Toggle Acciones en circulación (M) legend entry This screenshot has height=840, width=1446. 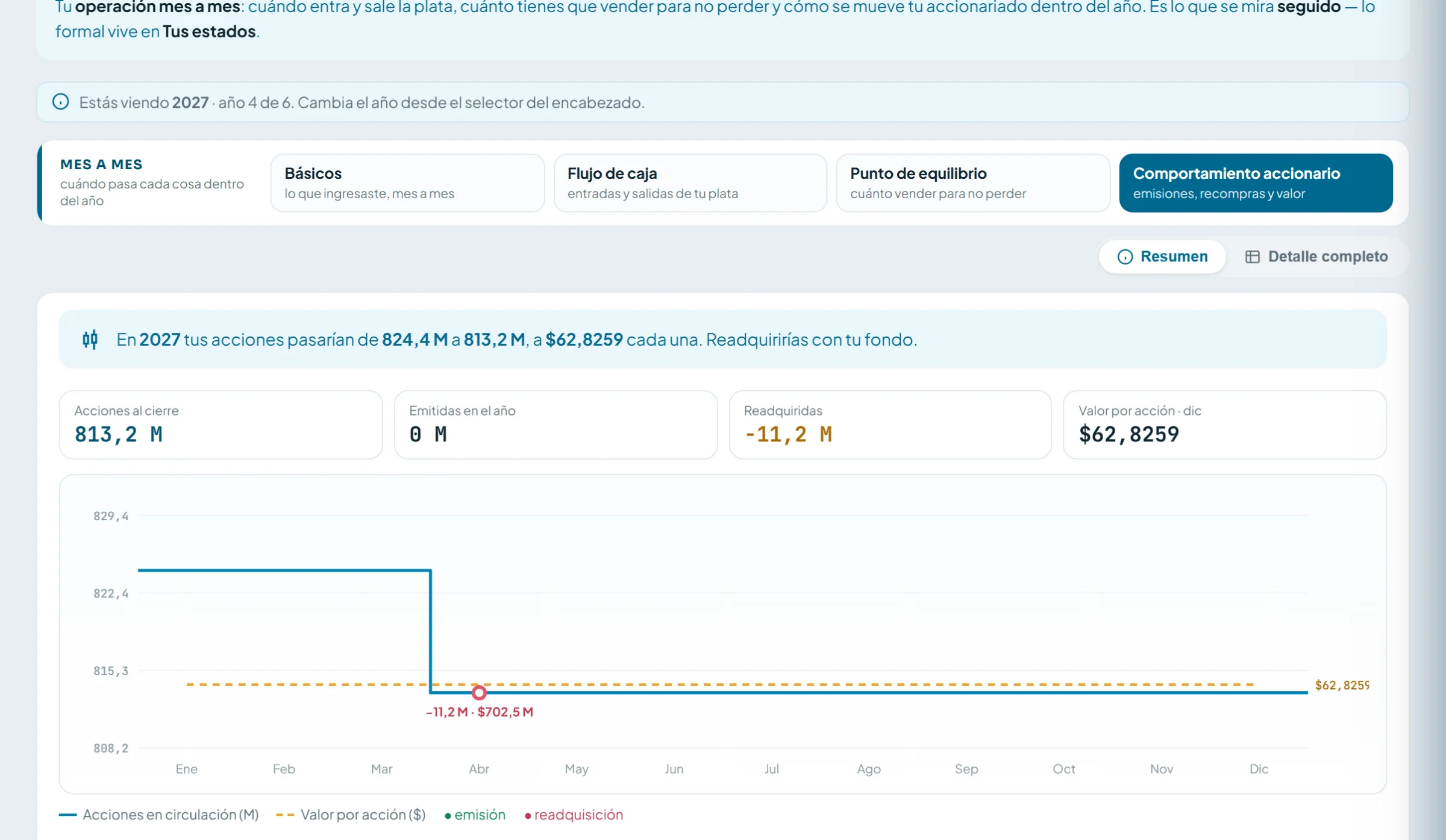coord(159,815)
